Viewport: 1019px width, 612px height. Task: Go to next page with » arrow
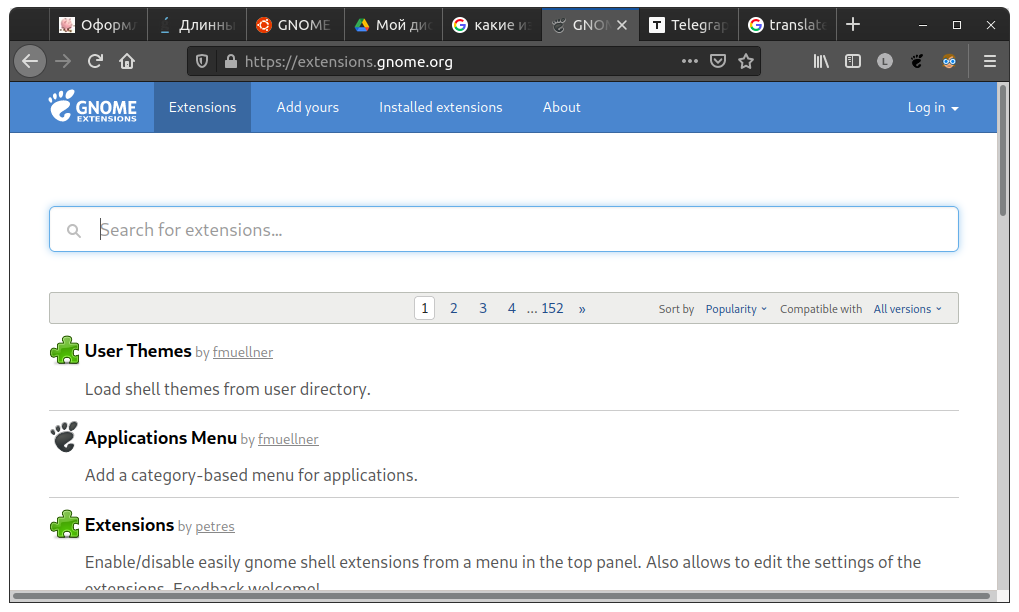tap(582, 309)
